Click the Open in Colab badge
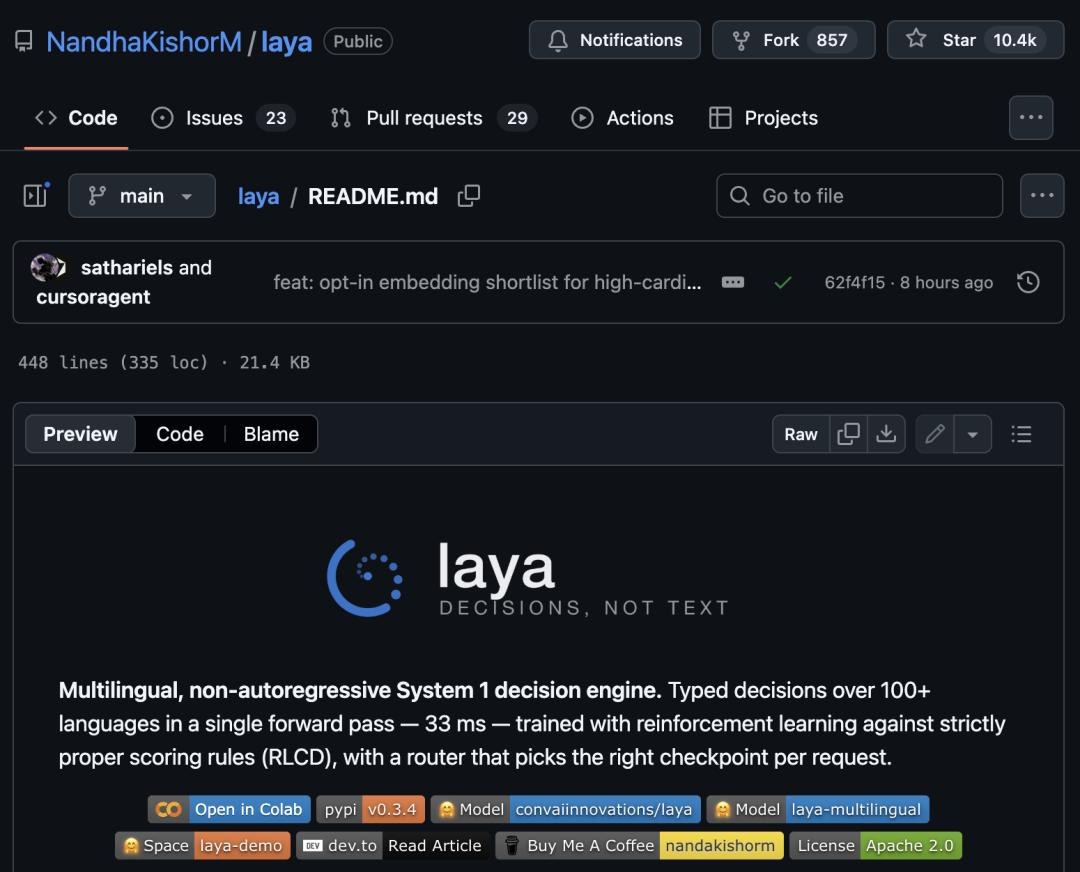Screen dimensions: 1080x872 [229, 809]
